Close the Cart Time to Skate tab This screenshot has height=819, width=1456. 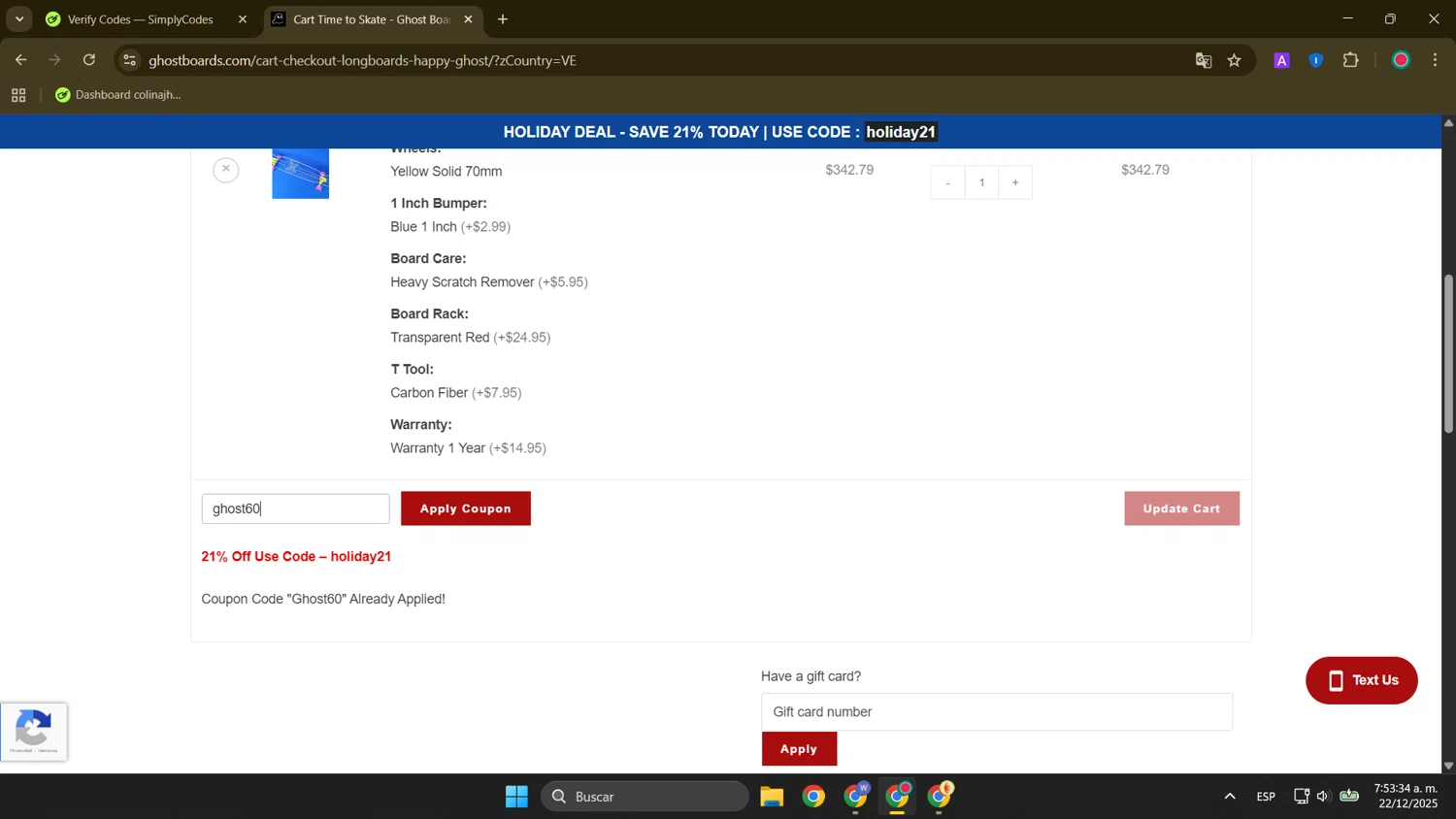click(x=468, y=19)
